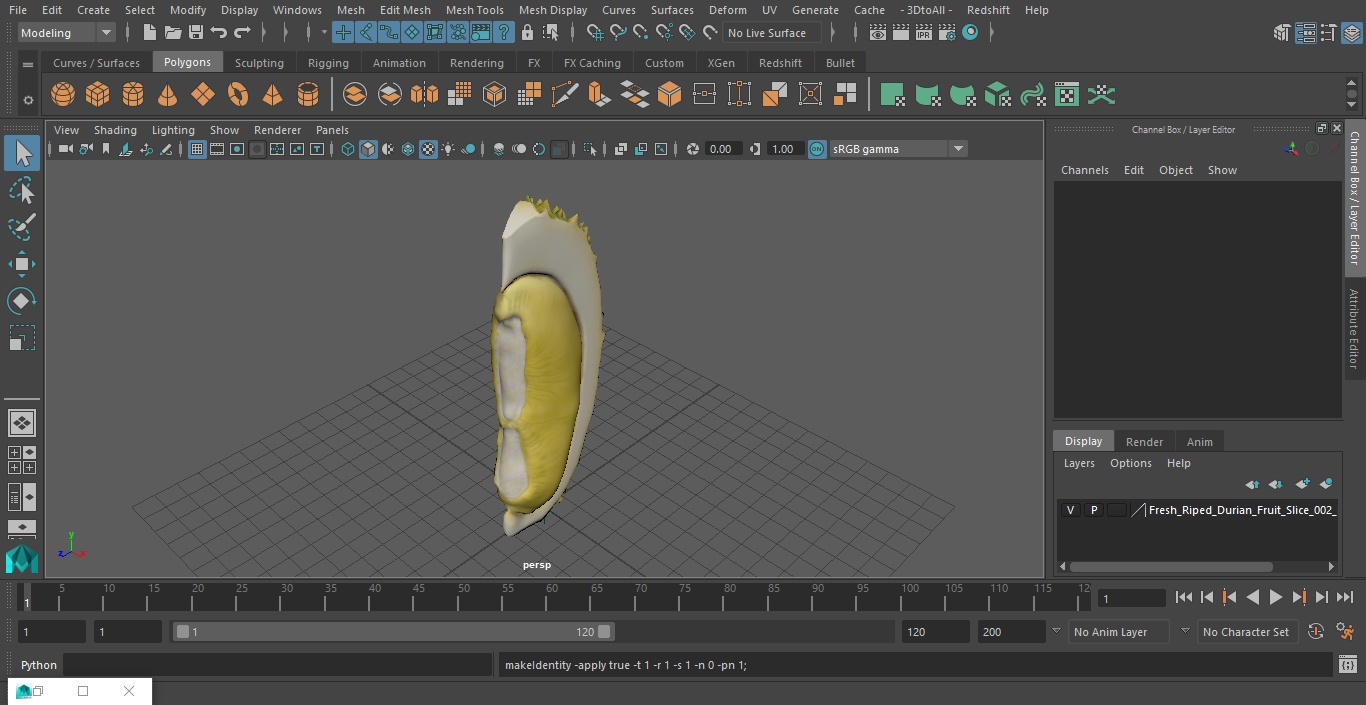Create a polygon torus from shelf
1366x705 pixels.
[x=238, y=95]
